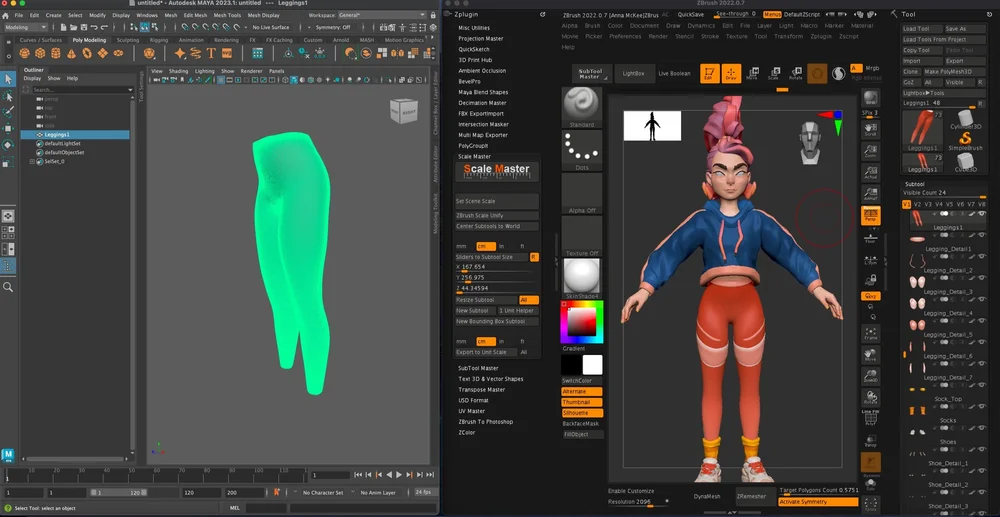Viewport: 1000px width, 517px height.
Task: Switch to the Sculpting shelf tab
Action: coord(128,40)
